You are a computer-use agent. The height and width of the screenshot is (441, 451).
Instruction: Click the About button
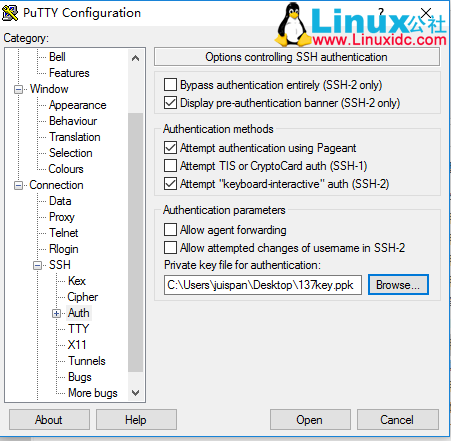[x=49, y=420]
